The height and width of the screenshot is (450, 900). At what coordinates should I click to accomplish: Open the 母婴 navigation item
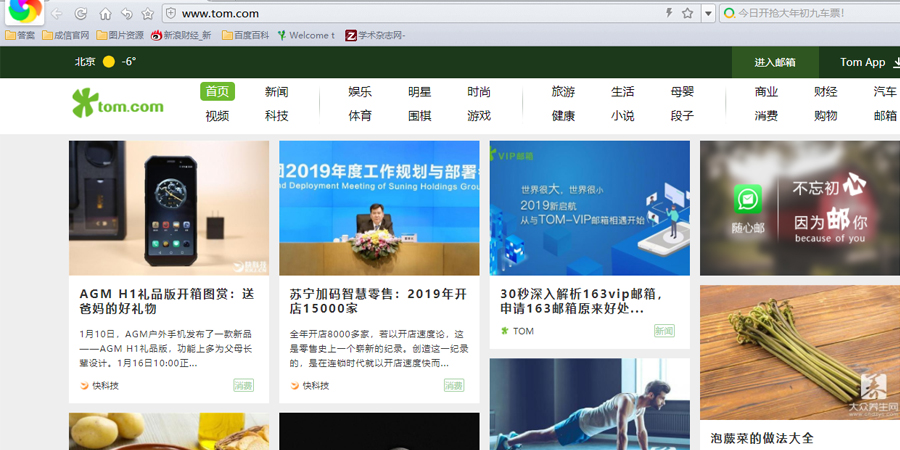(x=682, y=92)
